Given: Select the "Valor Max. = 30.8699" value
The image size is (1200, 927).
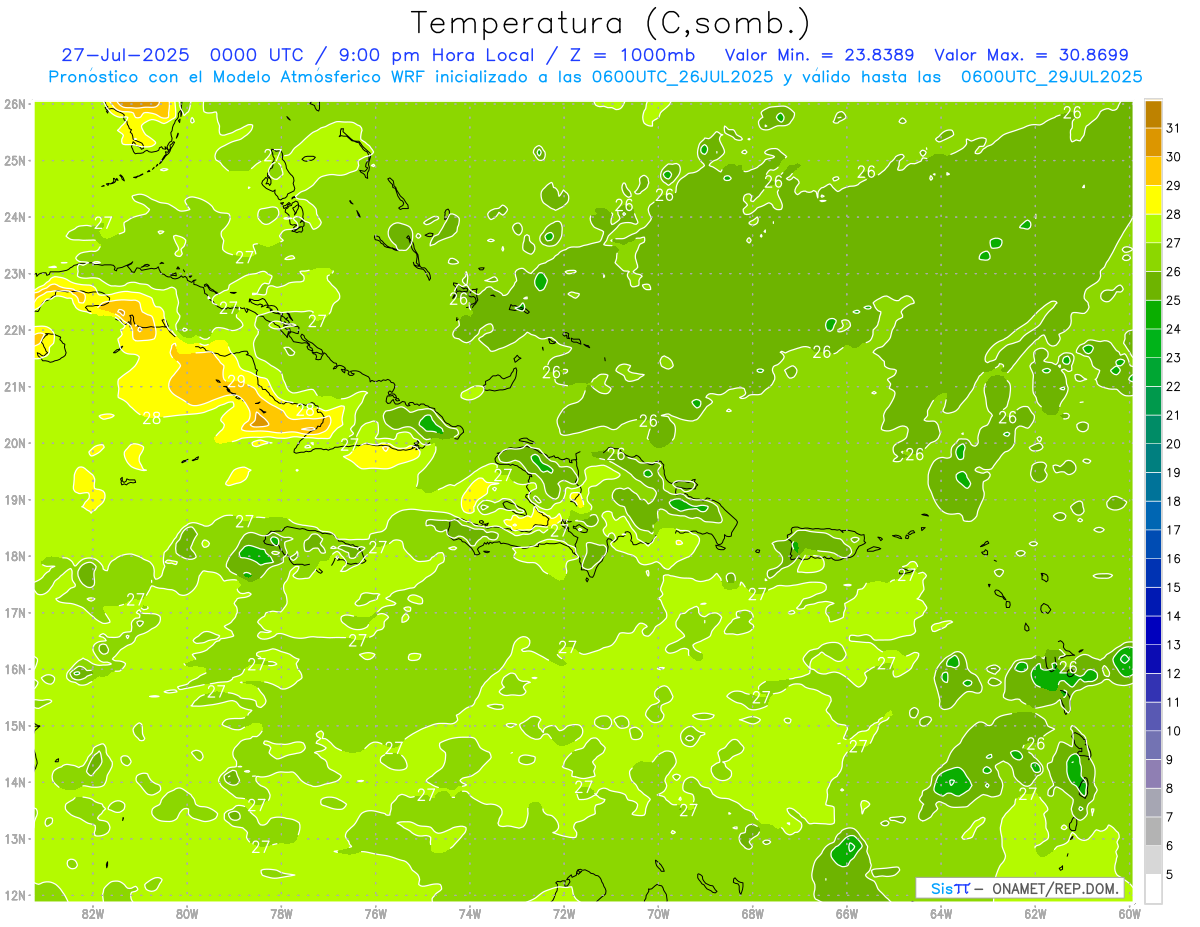Looking at the screenshot, I should click(1032, 55).
